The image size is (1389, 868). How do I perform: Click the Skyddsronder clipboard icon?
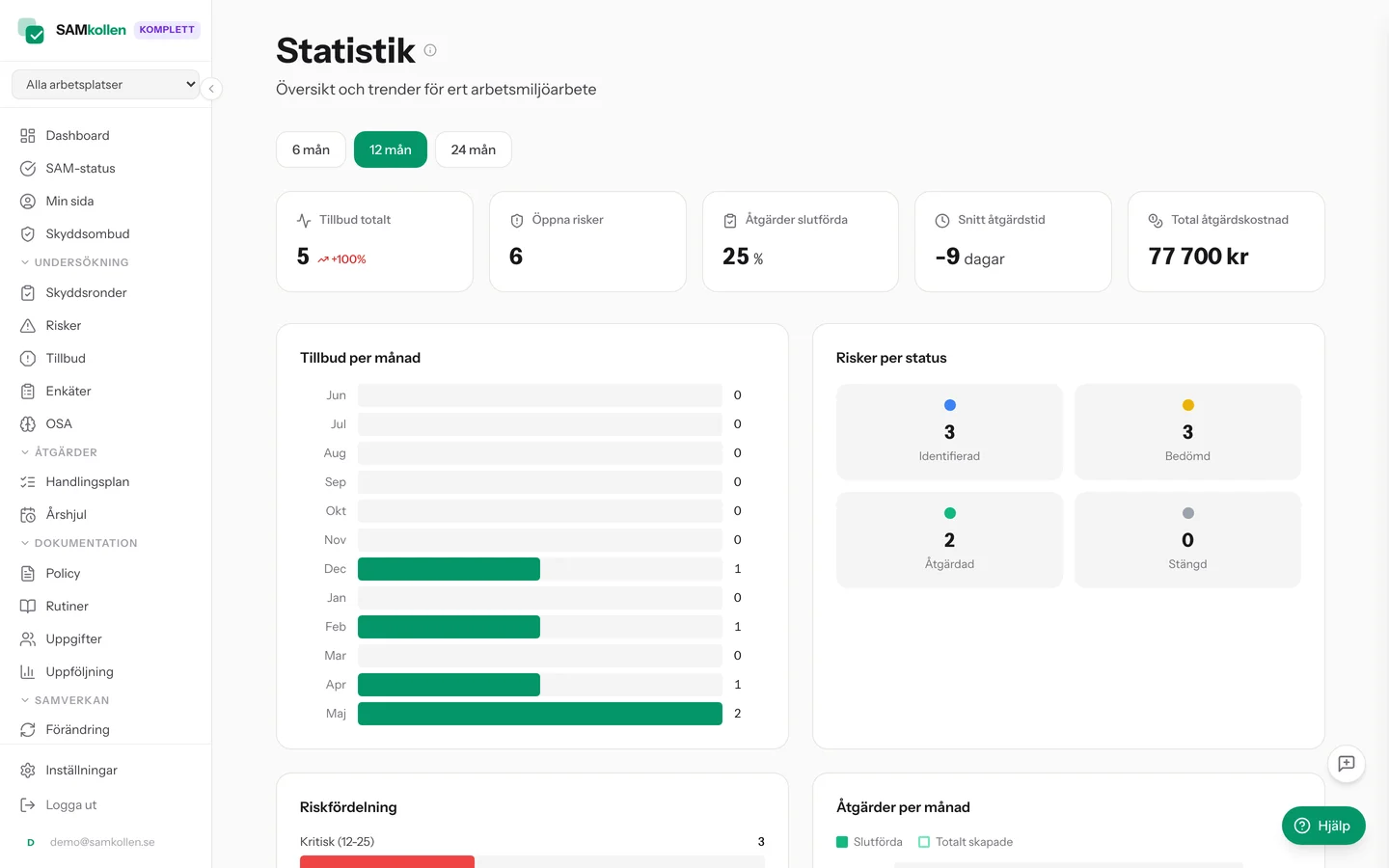pos(28,293)
